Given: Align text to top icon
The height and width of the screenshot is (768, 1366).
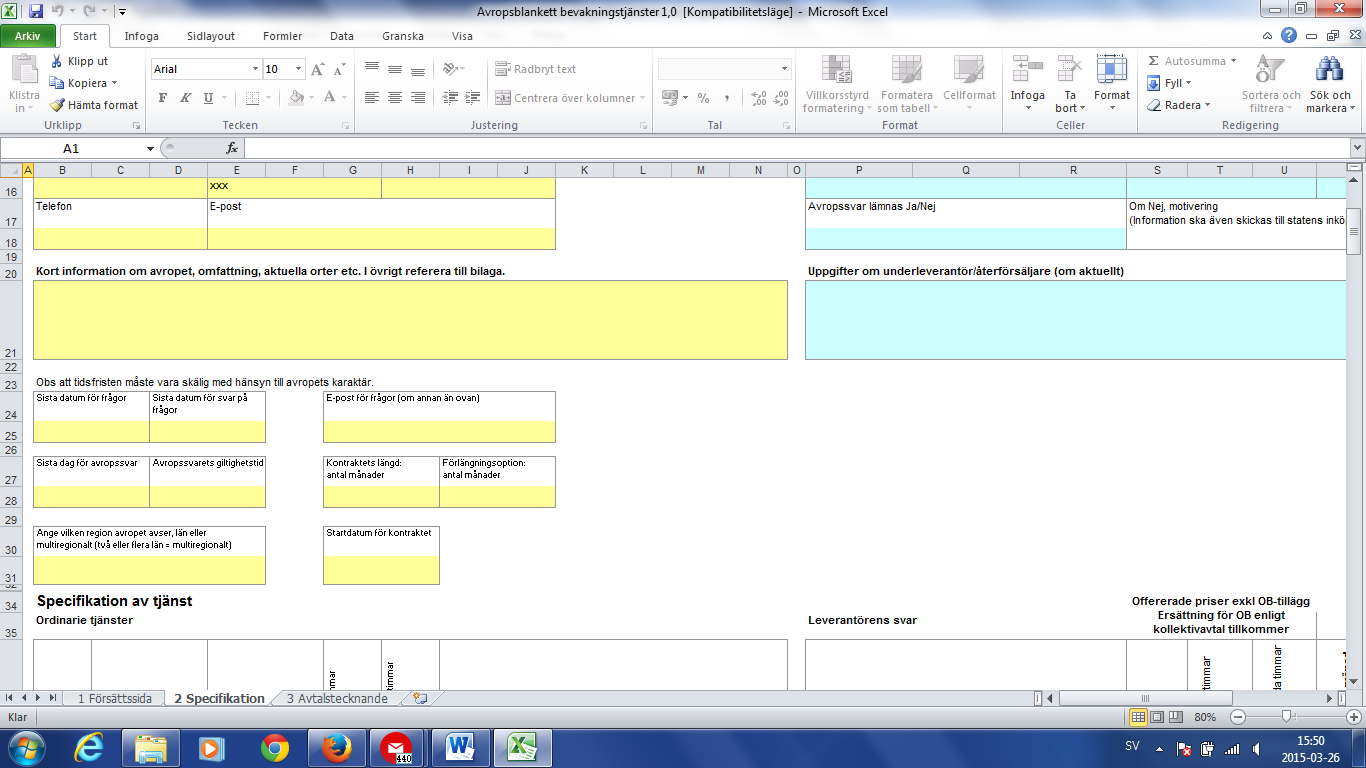Looking at the screenshot, I should 372,69.
